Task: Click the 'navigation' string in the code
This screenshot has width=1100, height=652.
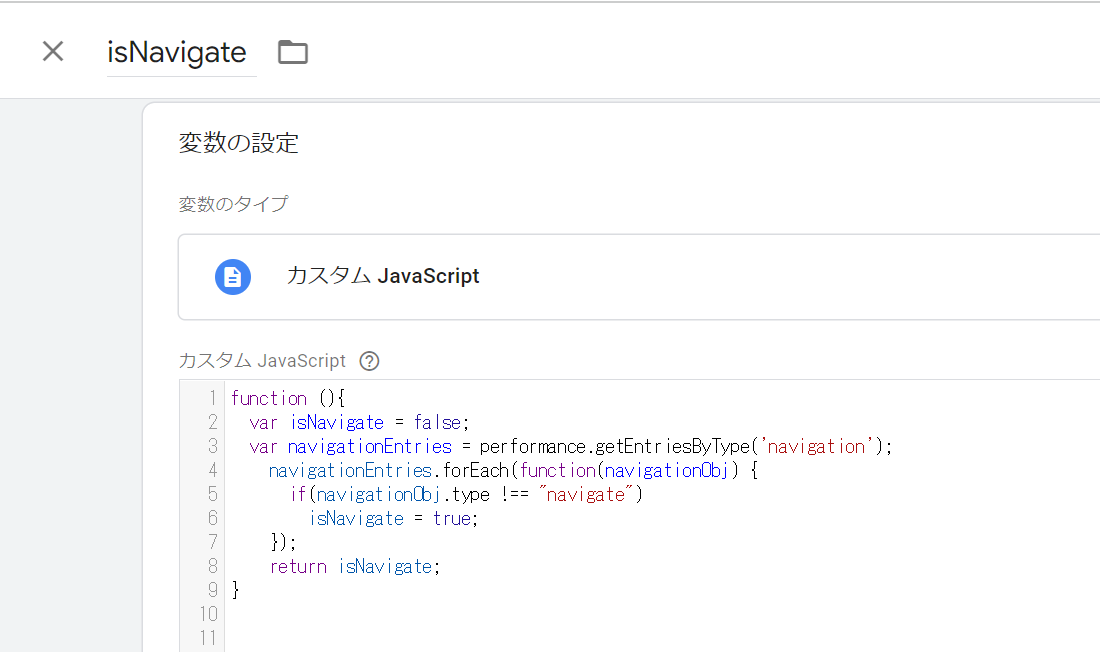Action: (x=816, y=446)
